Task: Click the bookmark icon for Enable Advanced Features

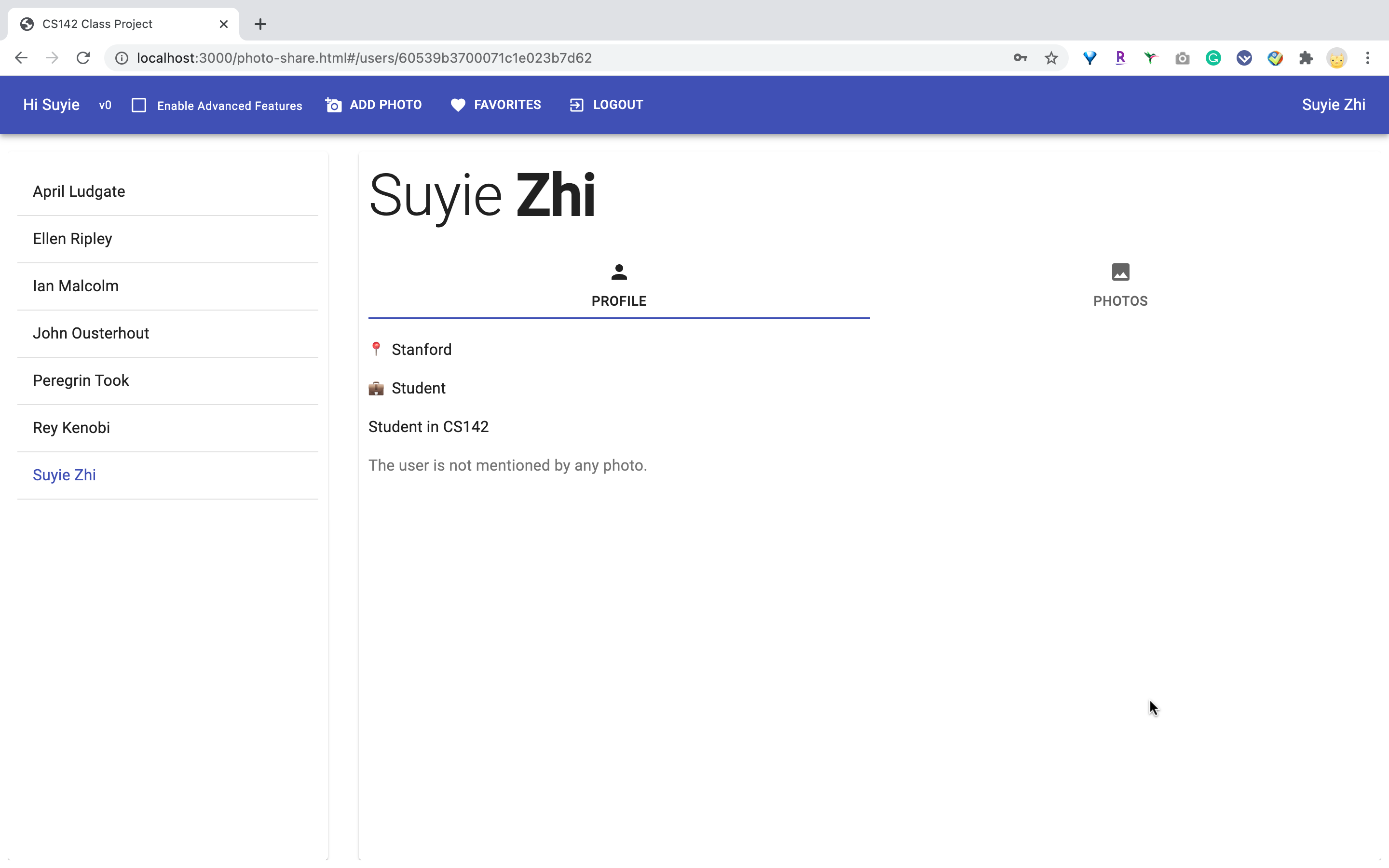Action: pos(138,104)
